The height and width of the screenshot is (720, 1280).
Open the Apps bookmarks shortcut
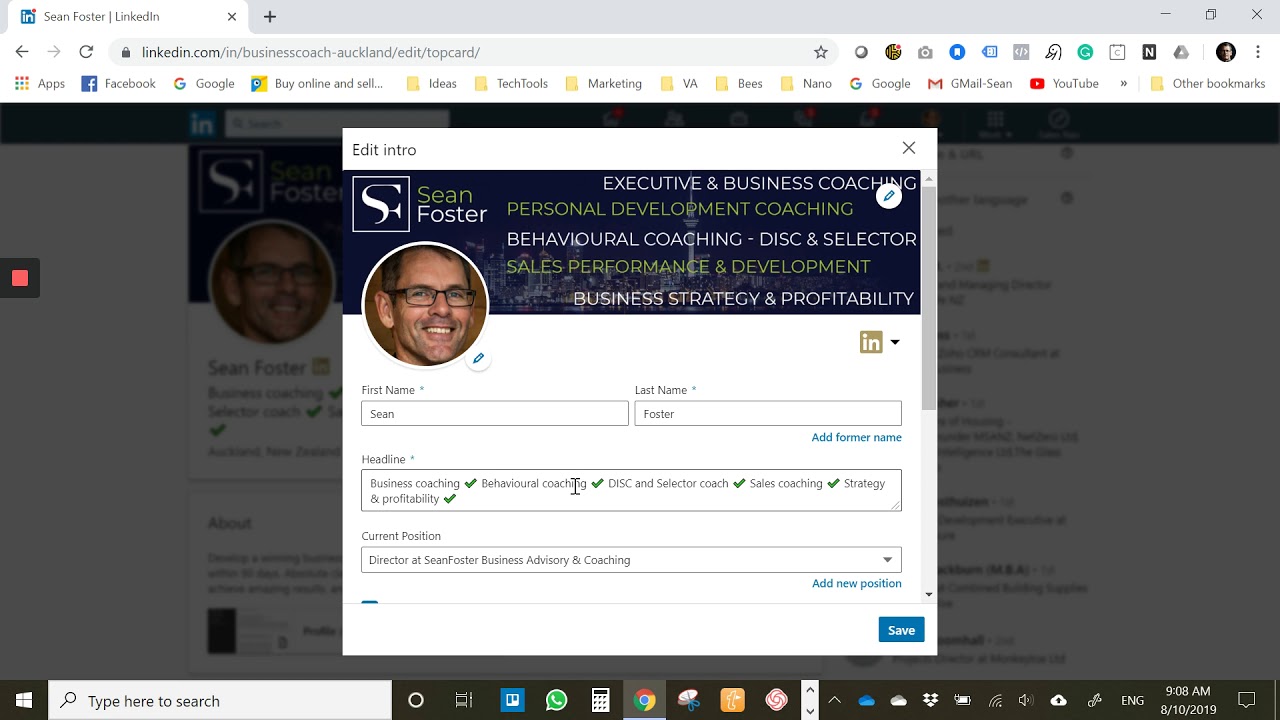pyautogui.click(x=40, y=84)
